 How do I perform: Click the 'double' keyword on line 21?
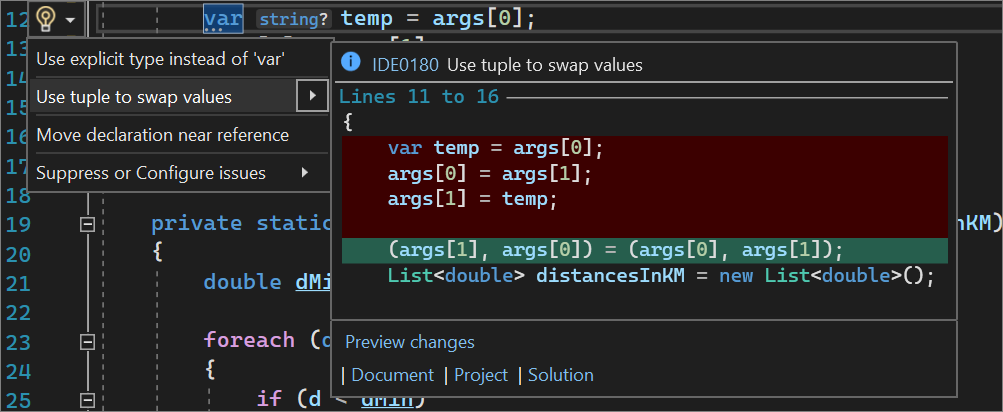click(242, 281)
